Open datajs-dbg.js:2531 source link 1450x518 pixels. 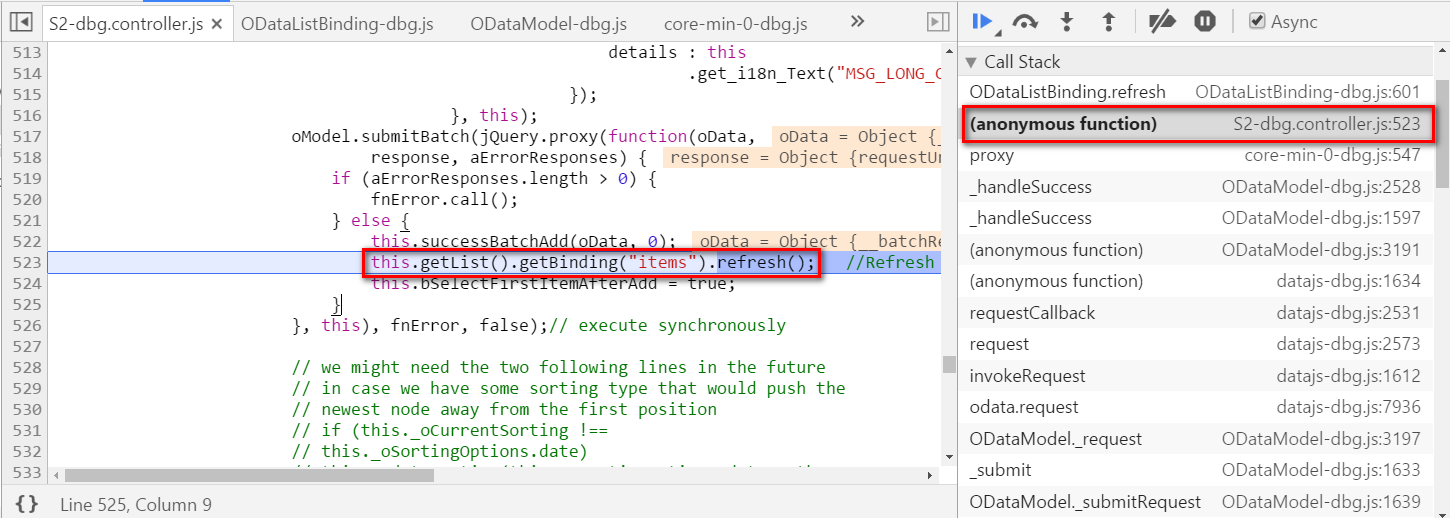pos(1348,313)
